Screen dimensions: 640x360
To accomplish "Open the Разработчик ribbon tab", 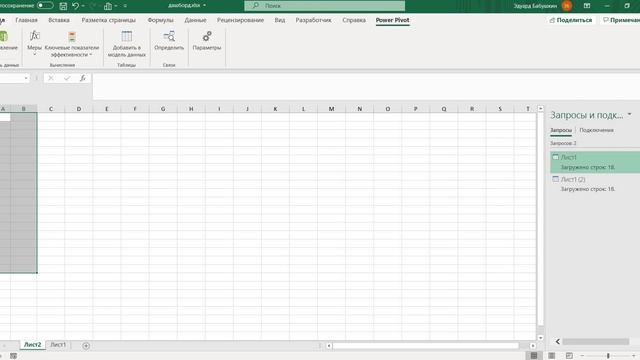I will [x=313, y=20].
